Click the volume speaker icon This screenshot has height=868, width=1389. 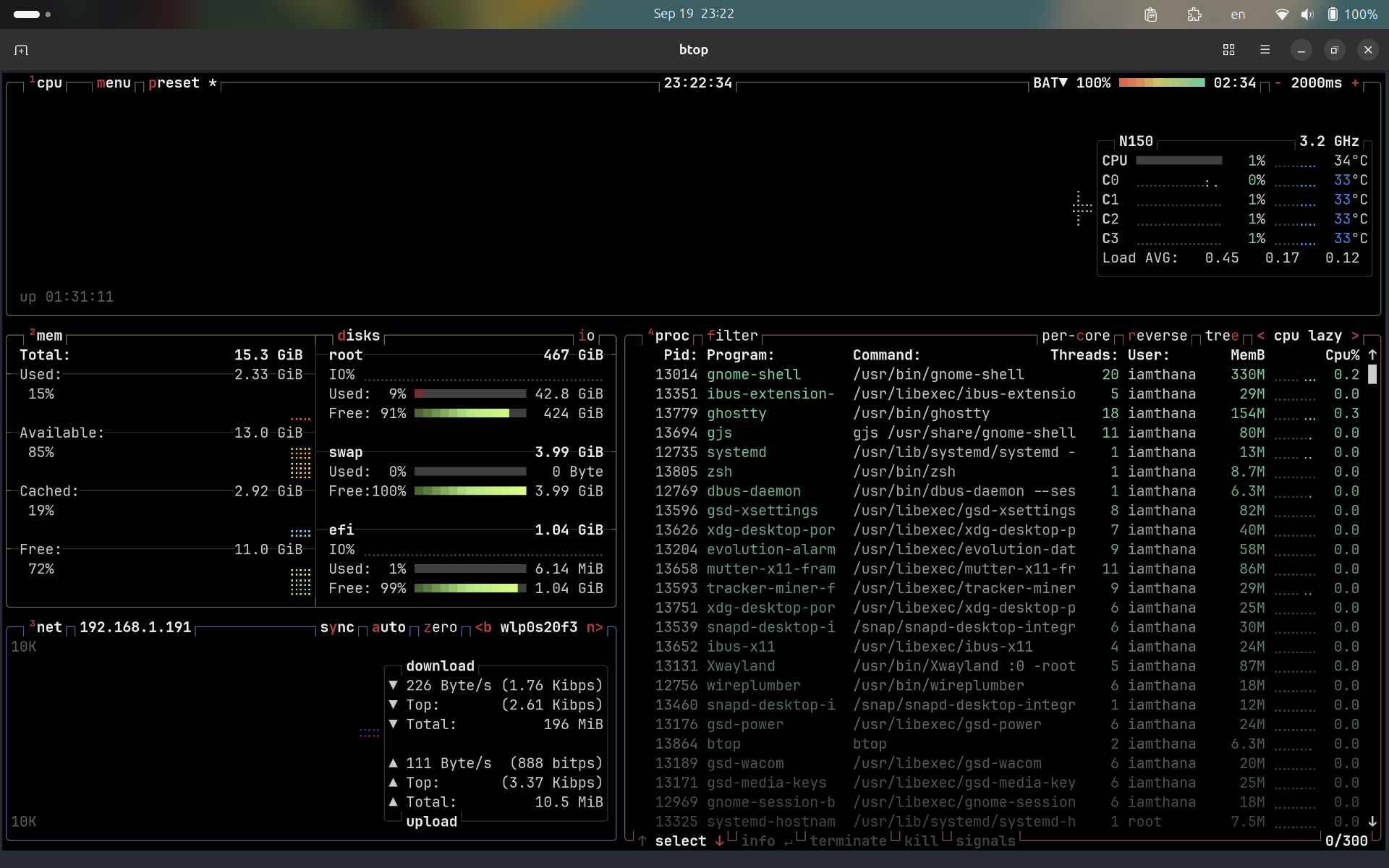(1307, 14)
